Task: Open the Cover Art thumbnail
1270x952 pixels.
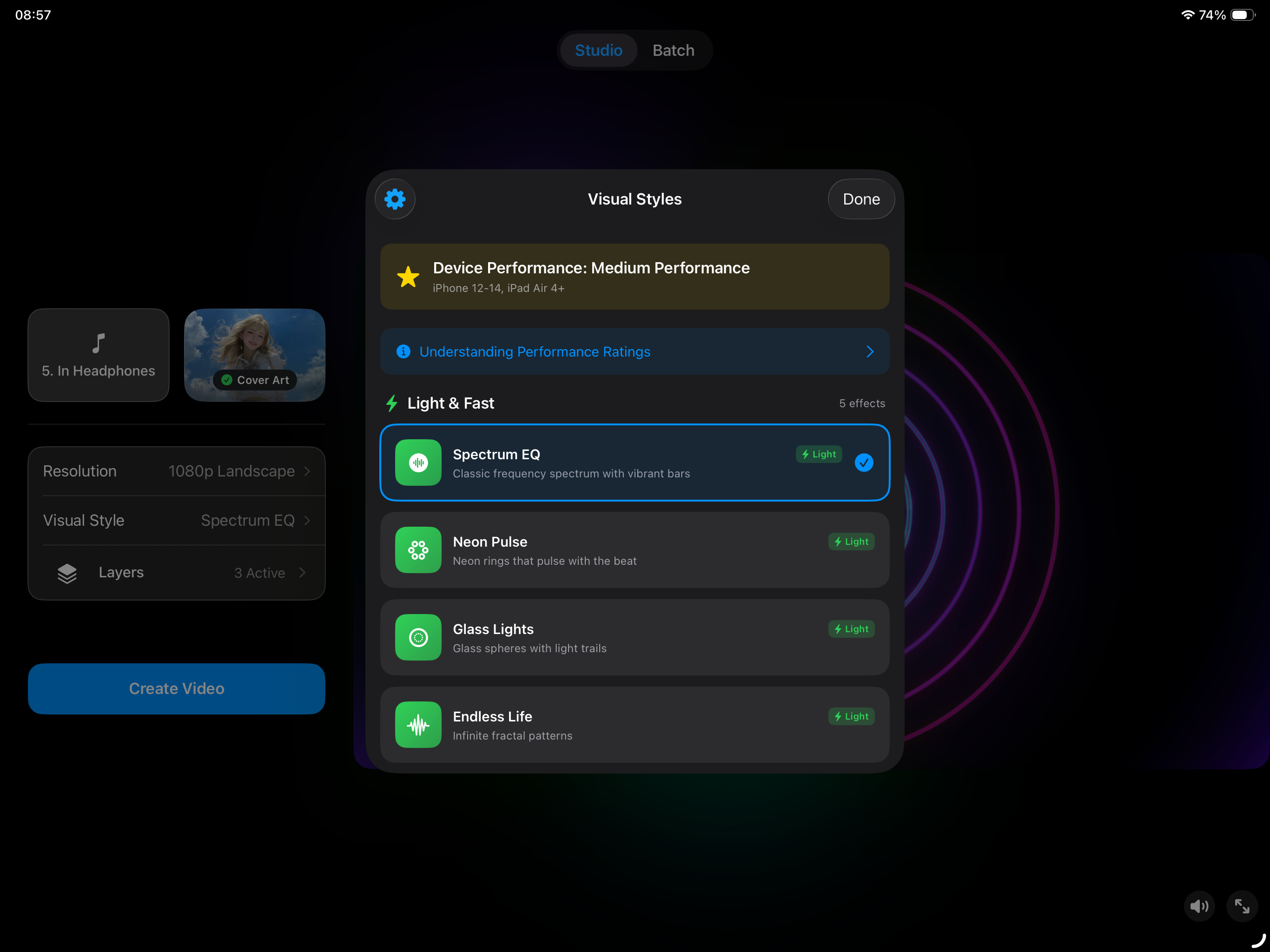Action: [255, 355]
